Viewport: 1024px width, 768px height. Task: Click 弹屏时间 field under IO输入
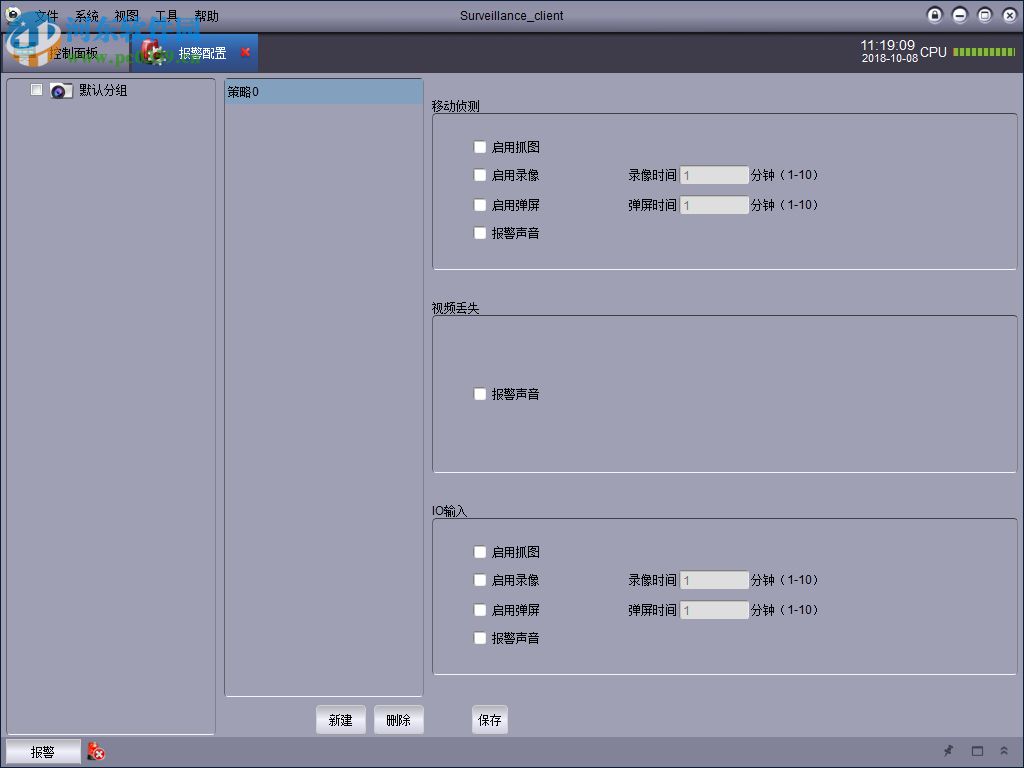714,610
